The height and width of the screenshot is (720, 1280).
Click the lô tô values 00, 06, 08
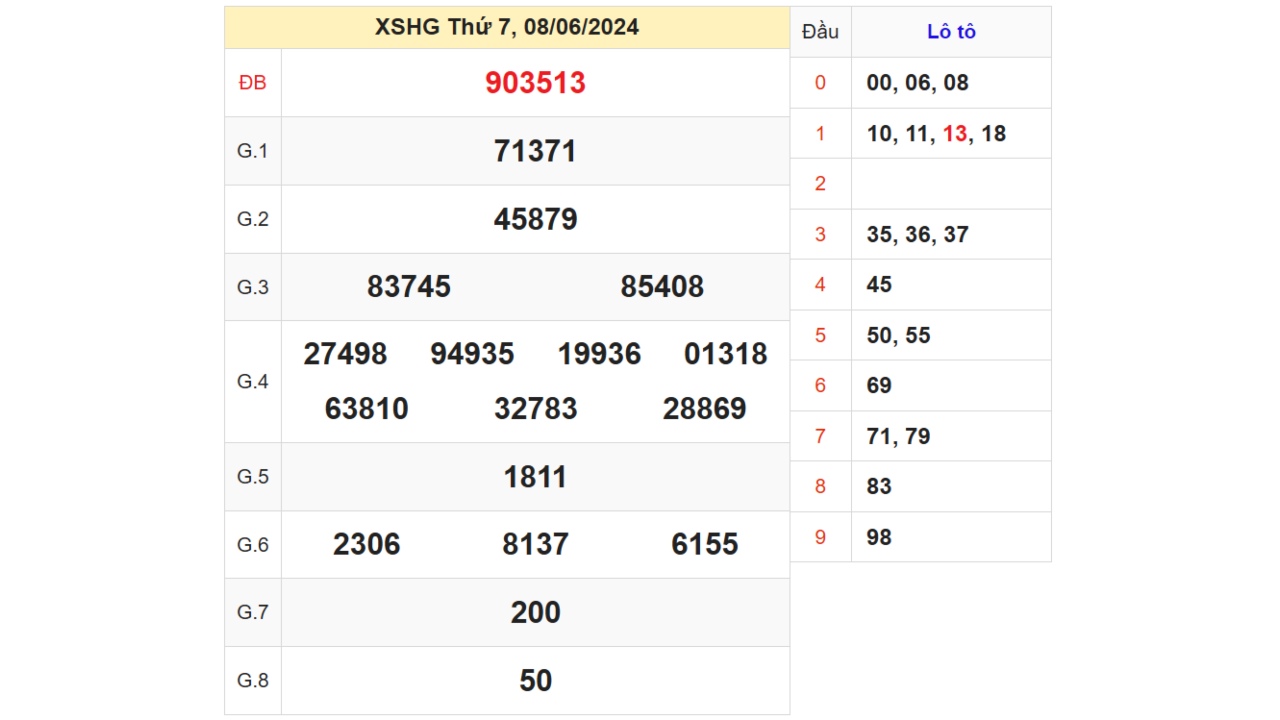tap(918, 83)
